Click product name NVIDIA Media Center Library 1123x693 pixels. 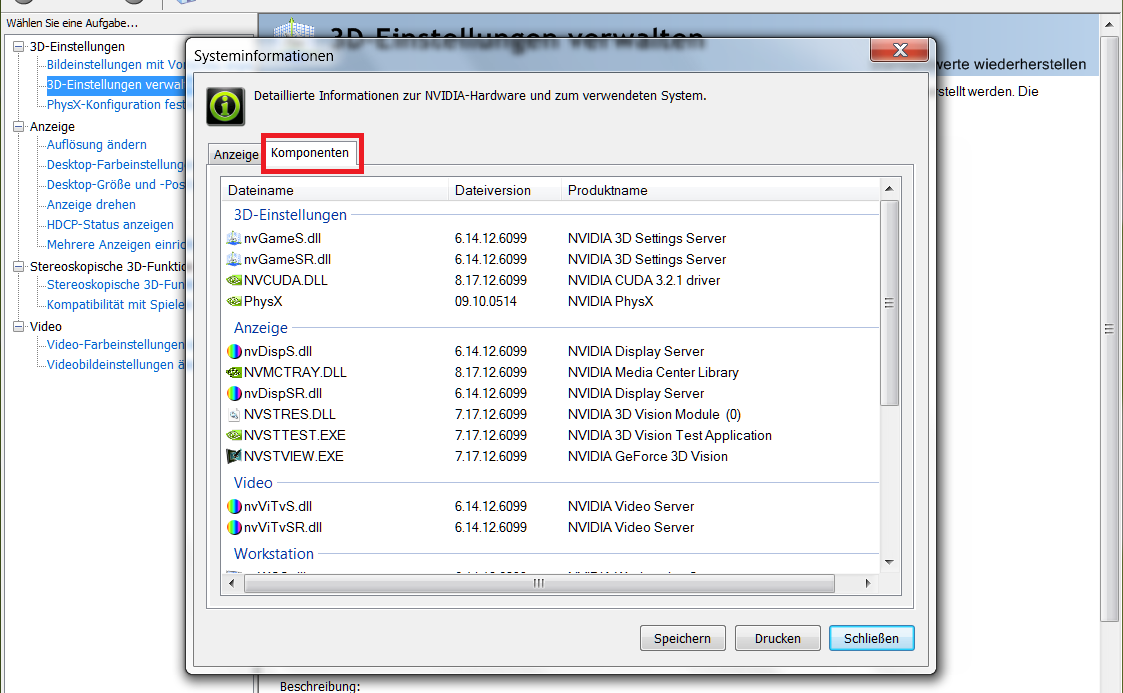[653, 372]
